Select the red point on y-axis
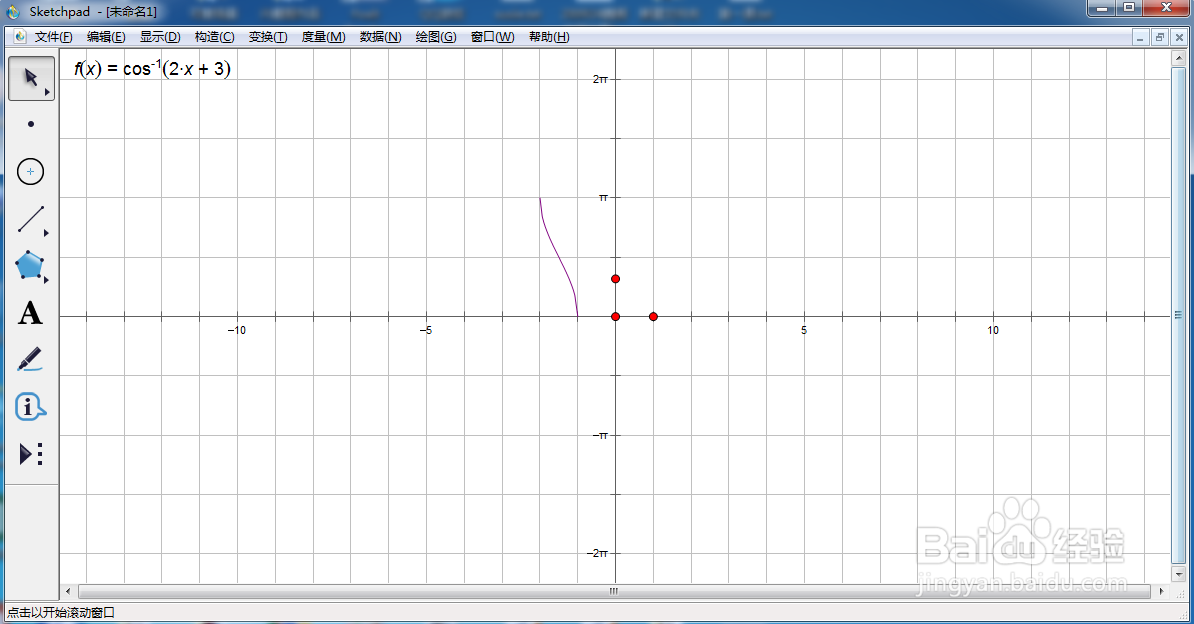 tap(615, 279)
